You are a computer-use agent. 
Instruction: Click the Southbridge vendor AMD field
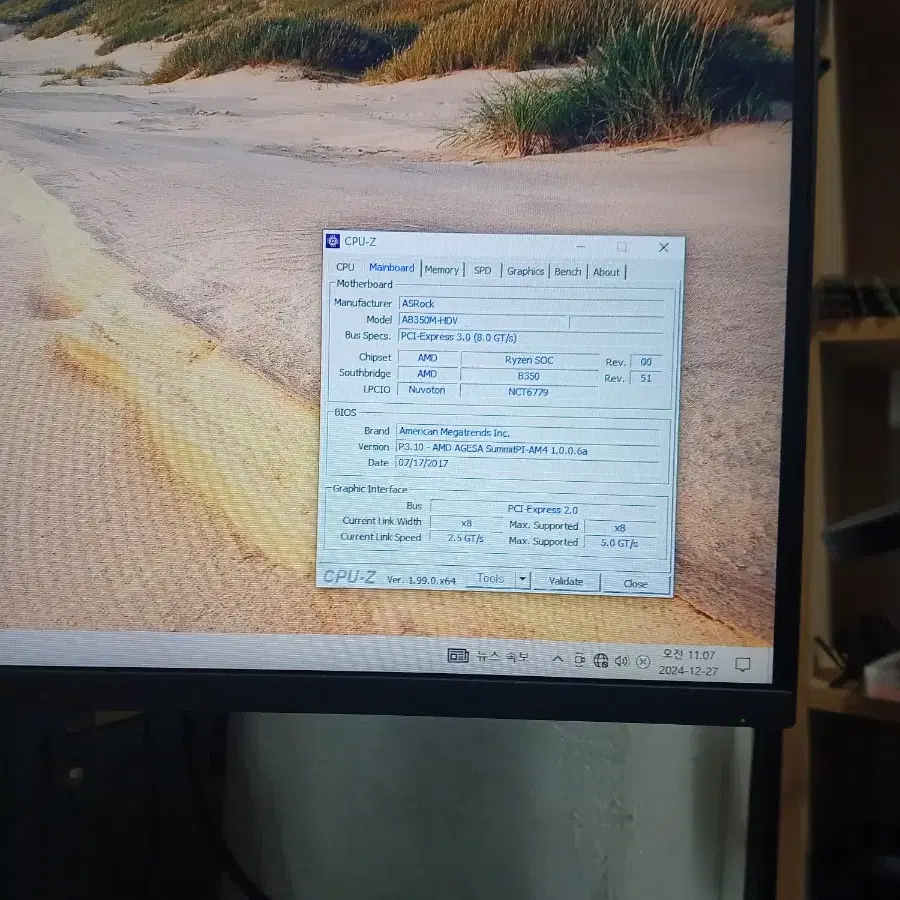pos(427,374)
